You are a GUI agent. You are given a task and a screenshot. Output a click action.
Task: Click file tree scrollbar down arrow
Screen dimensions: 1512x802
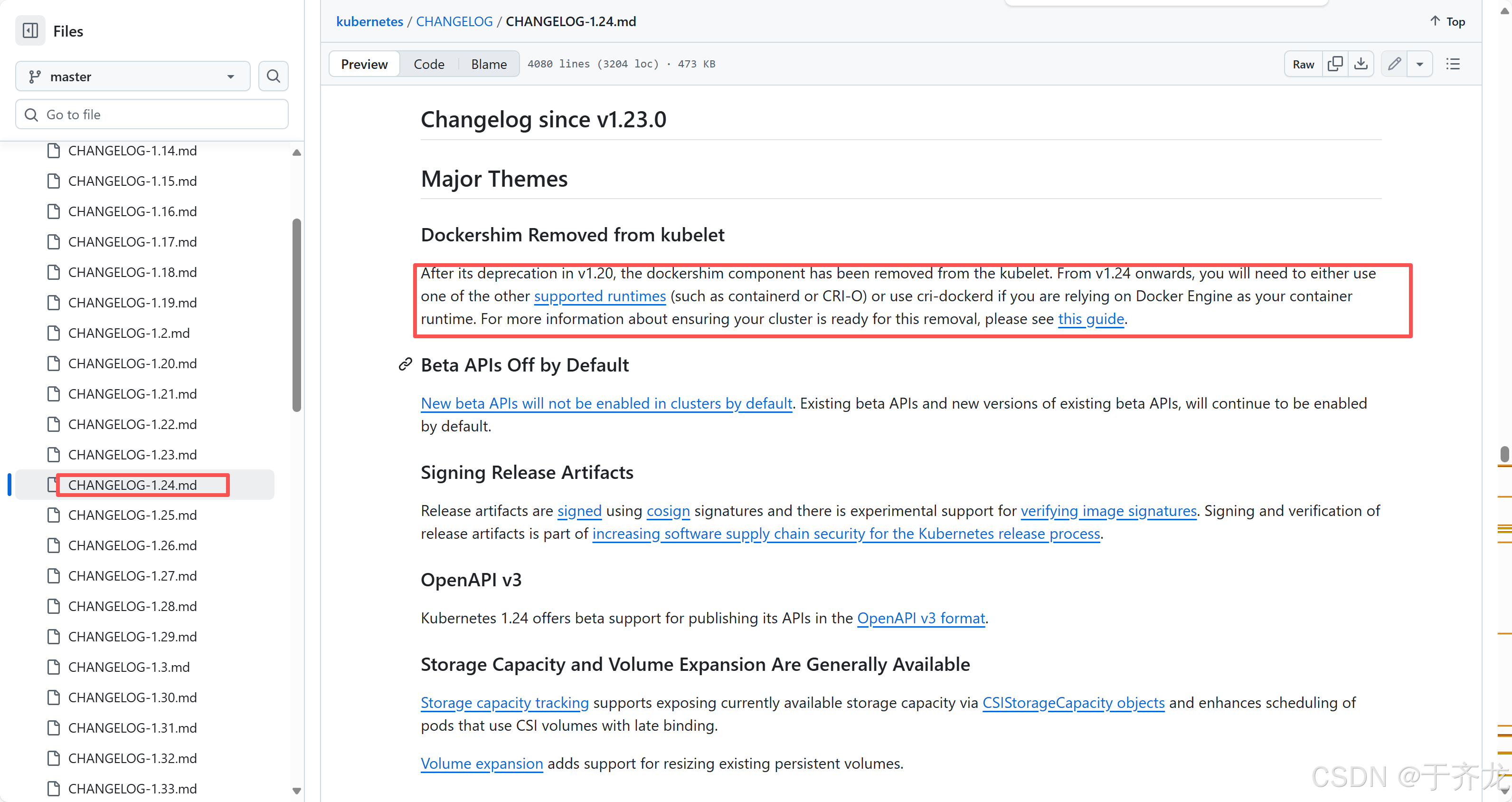tap(297, 791)
